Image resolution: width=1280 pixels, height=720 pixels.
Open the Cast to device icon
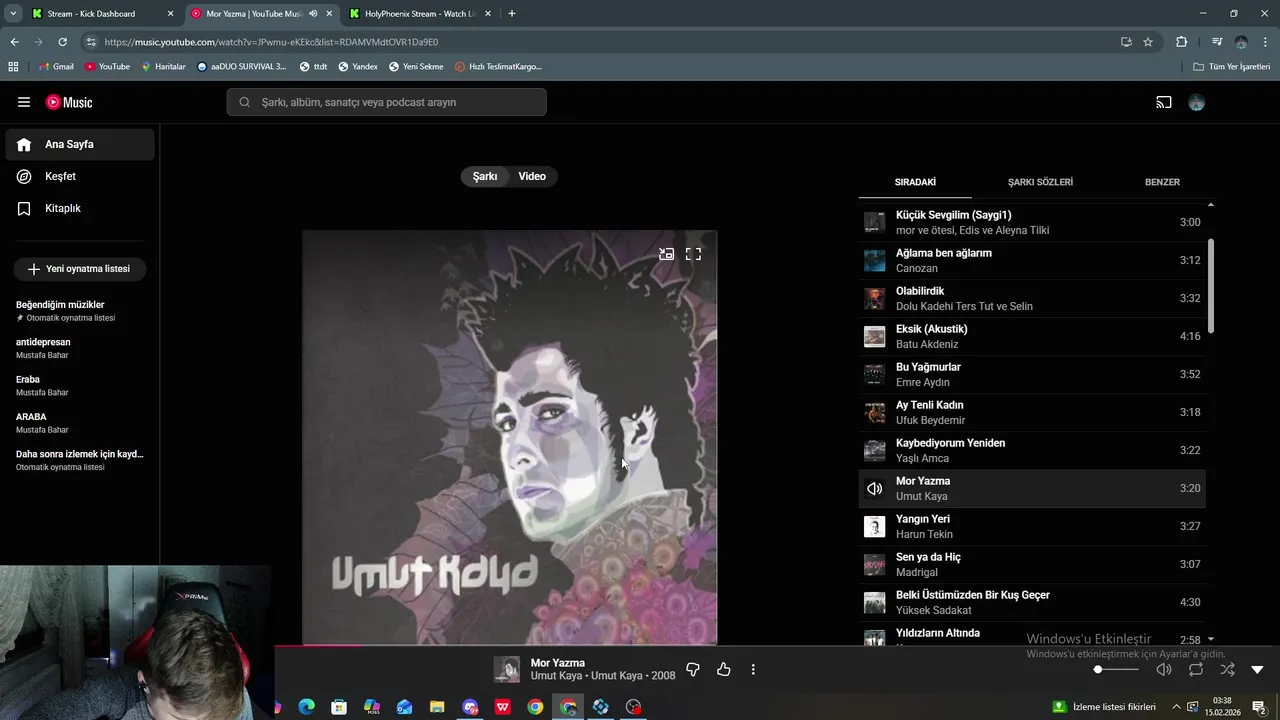pyautogui.click(x=1164, y=102)
